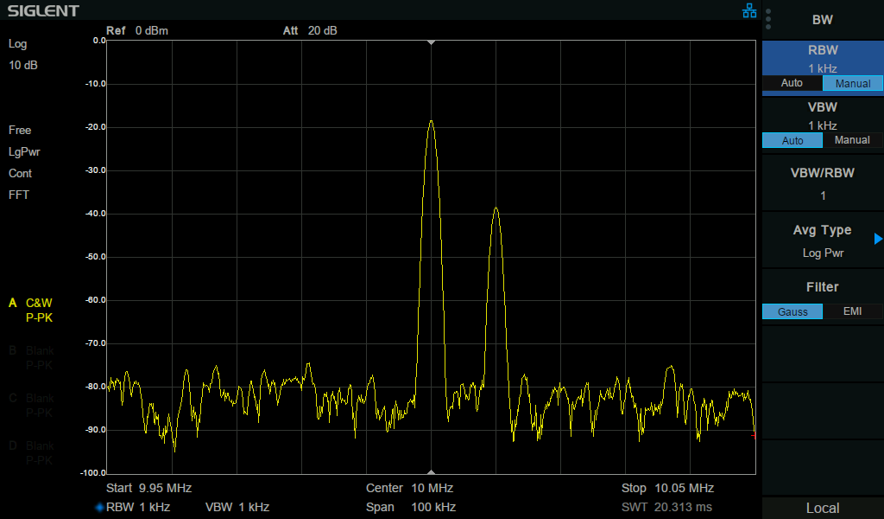The width and height of the screenshot is (884, 519).
Task: Set RBW mode to Auto
Action: pos(792,83)
